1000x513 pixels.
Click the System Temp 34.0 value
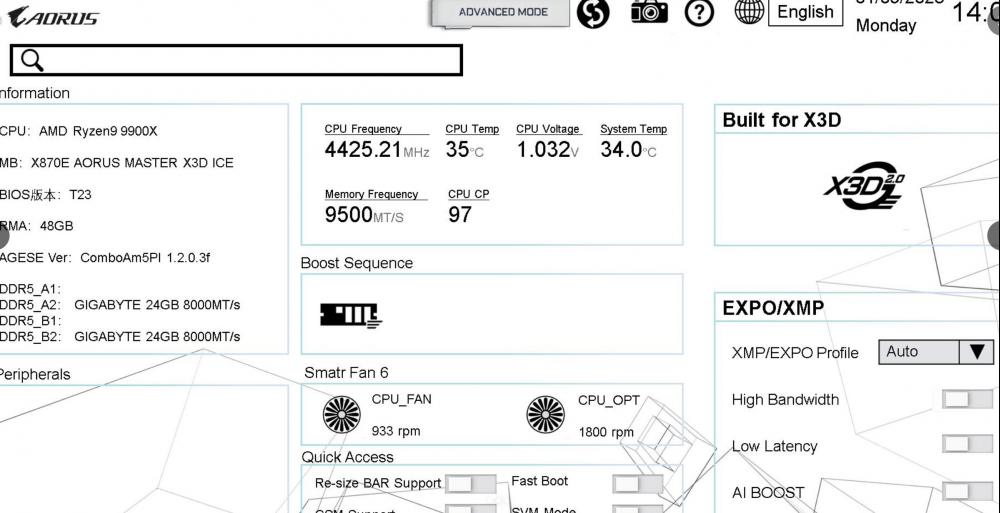pyautogui.click(x=628, y=150)
